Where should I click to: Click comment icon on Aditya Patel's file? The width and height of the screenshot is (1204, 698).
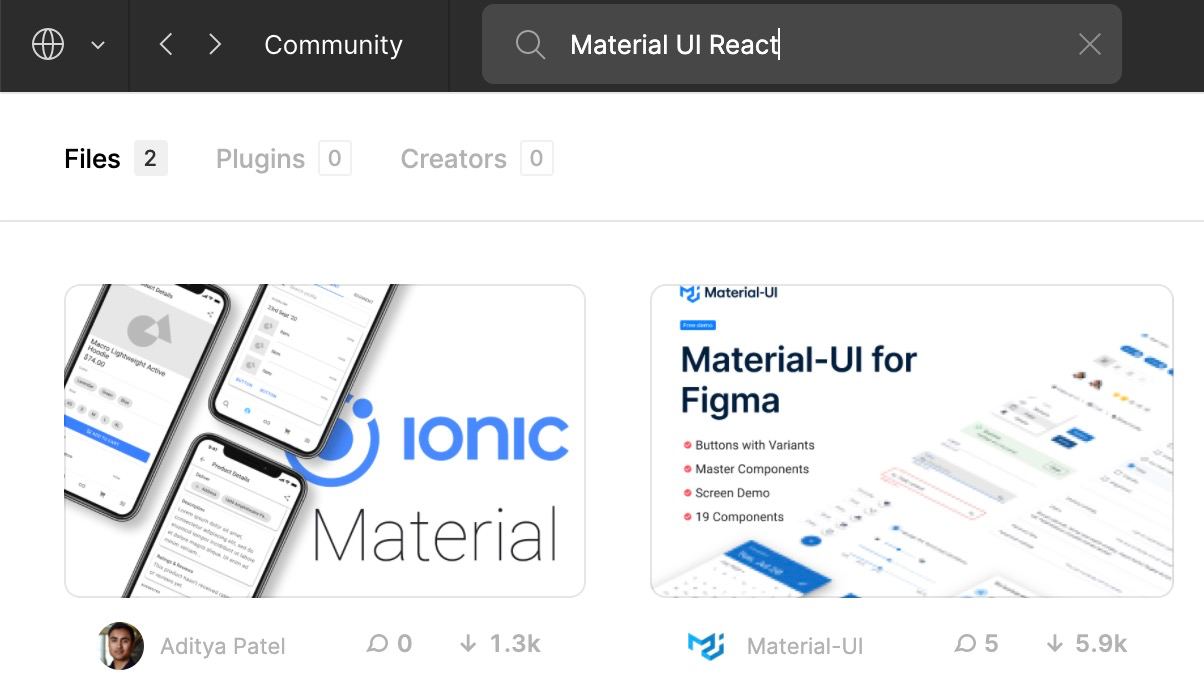(x=377, y=644)
